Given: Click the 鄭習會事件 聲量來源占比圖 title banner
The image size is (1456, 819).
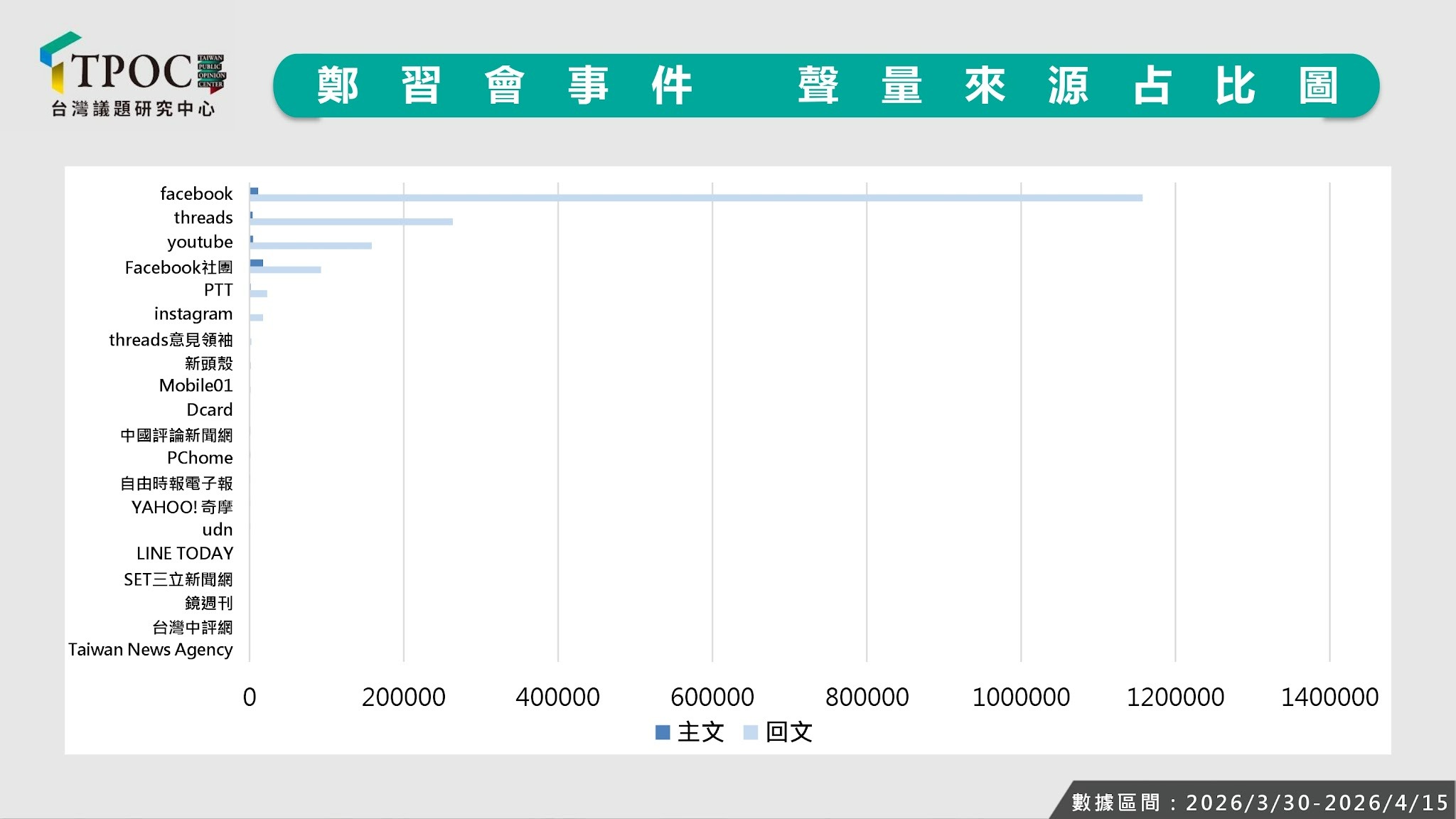Looking at the screenshot, I should (826, 86).
